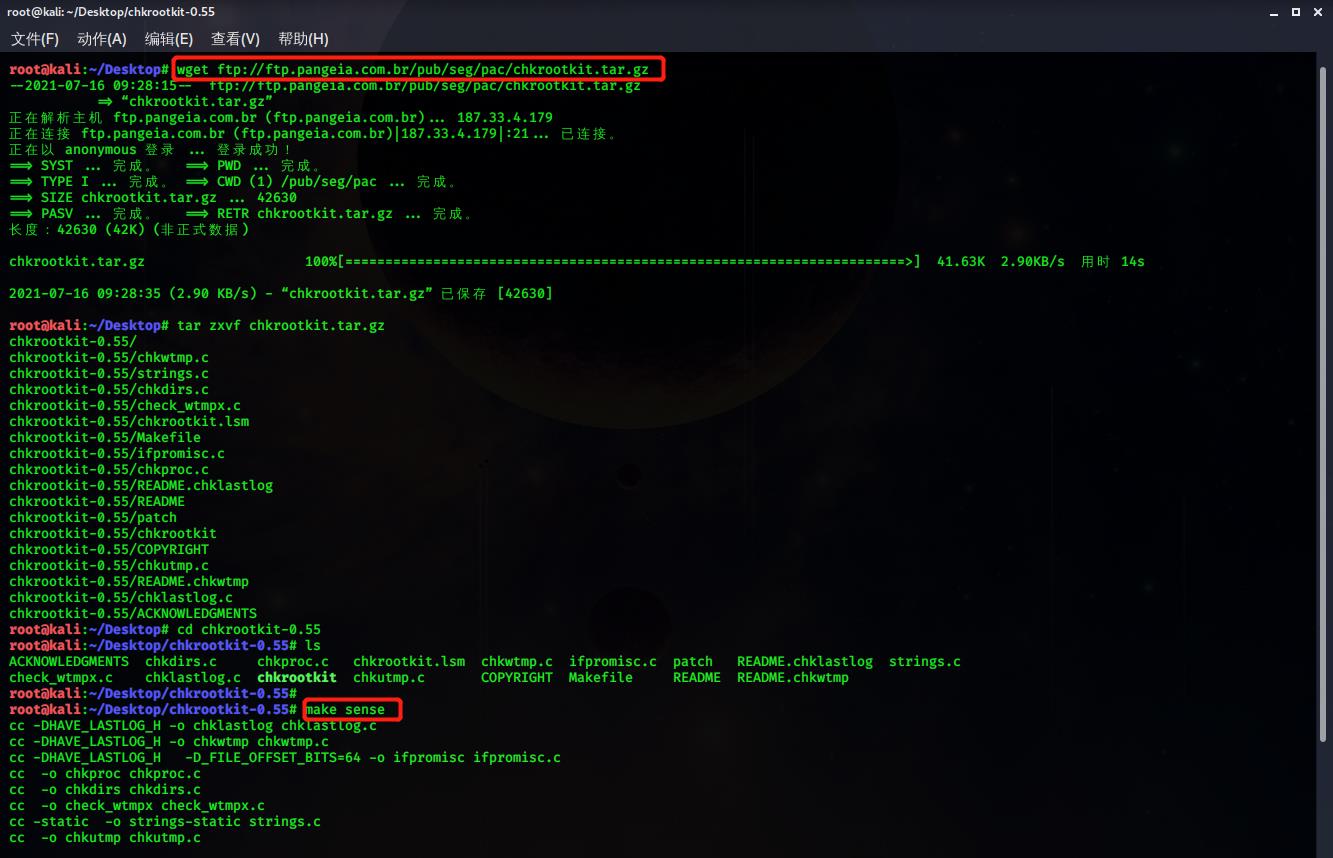Click 'cc -o chkutmp chkutmp.c' line
This screenshot has width=1333, height=858.
pos(105,837)
